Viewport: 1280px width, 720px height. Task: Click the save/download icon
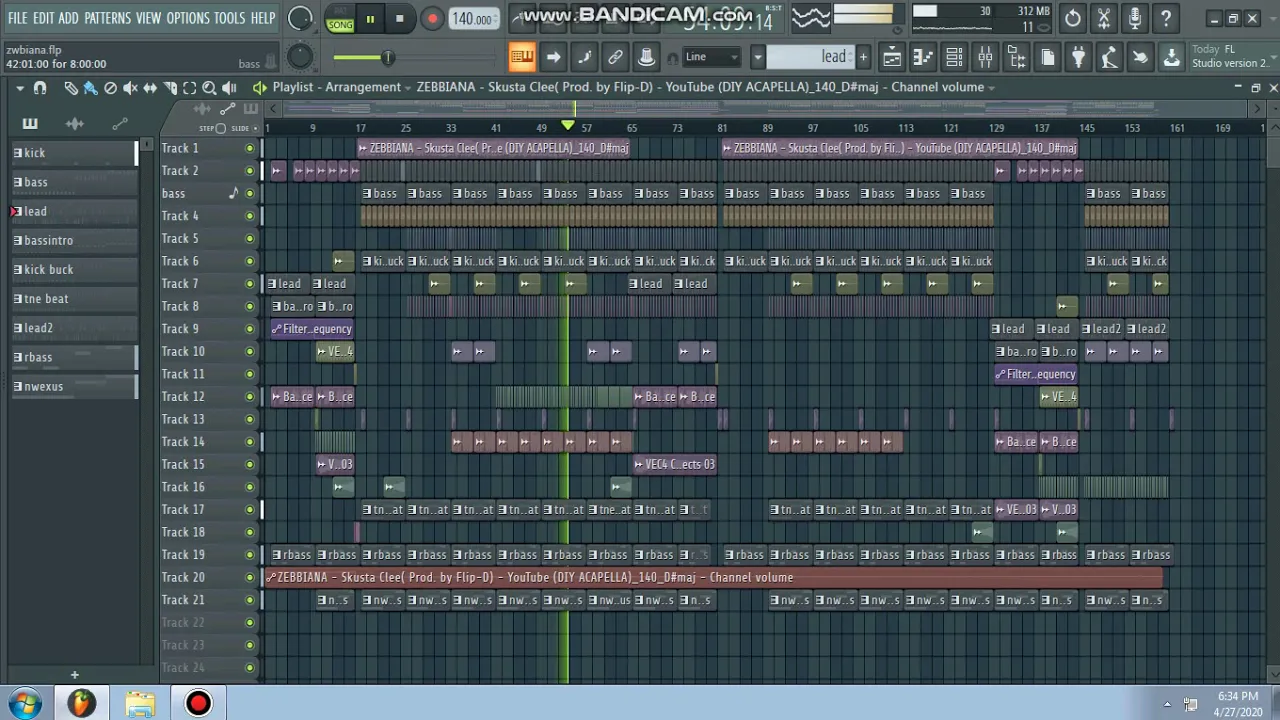point(1171,57)
